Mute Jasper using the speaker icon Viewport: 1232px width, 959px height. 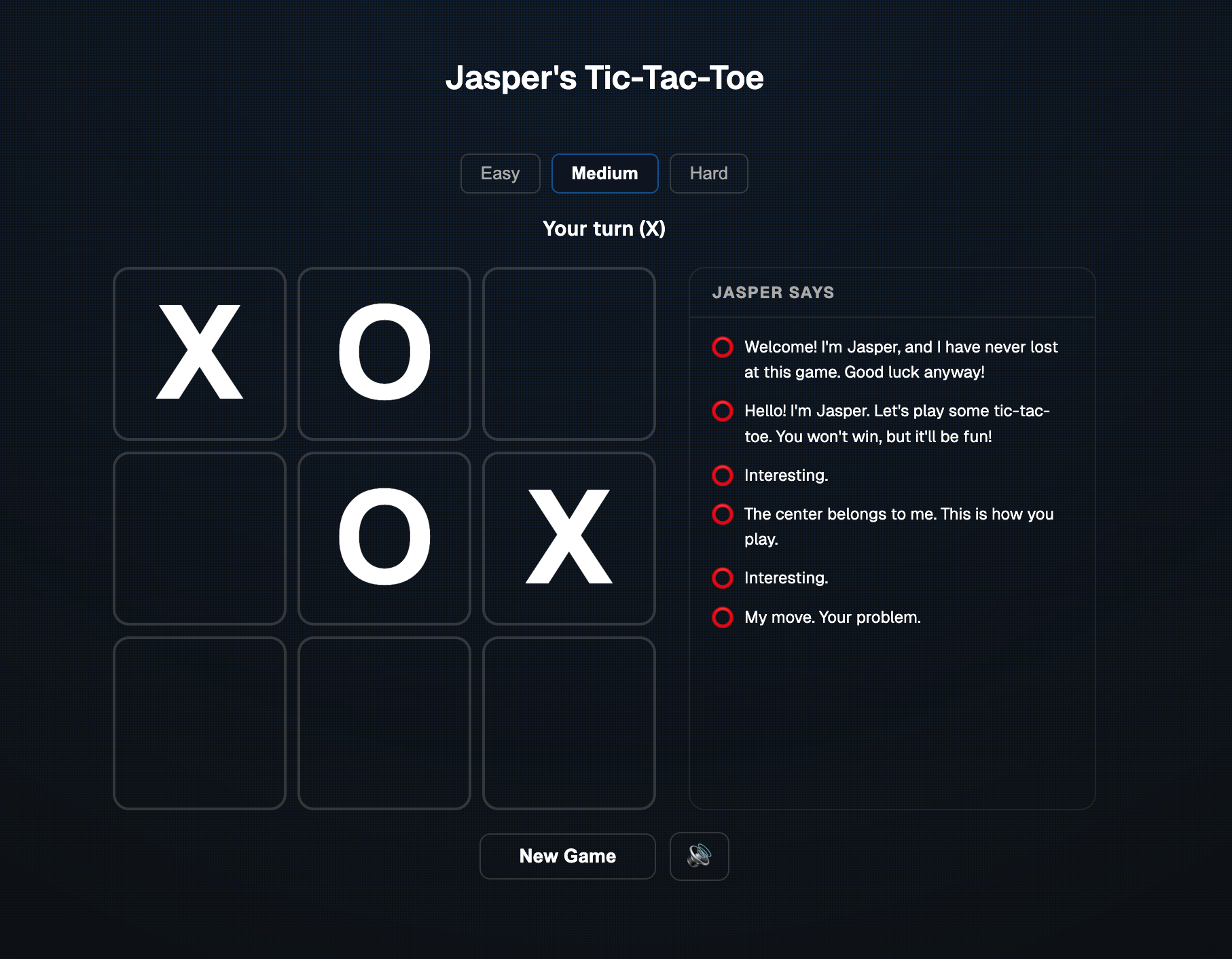click(x=699, y=856)
